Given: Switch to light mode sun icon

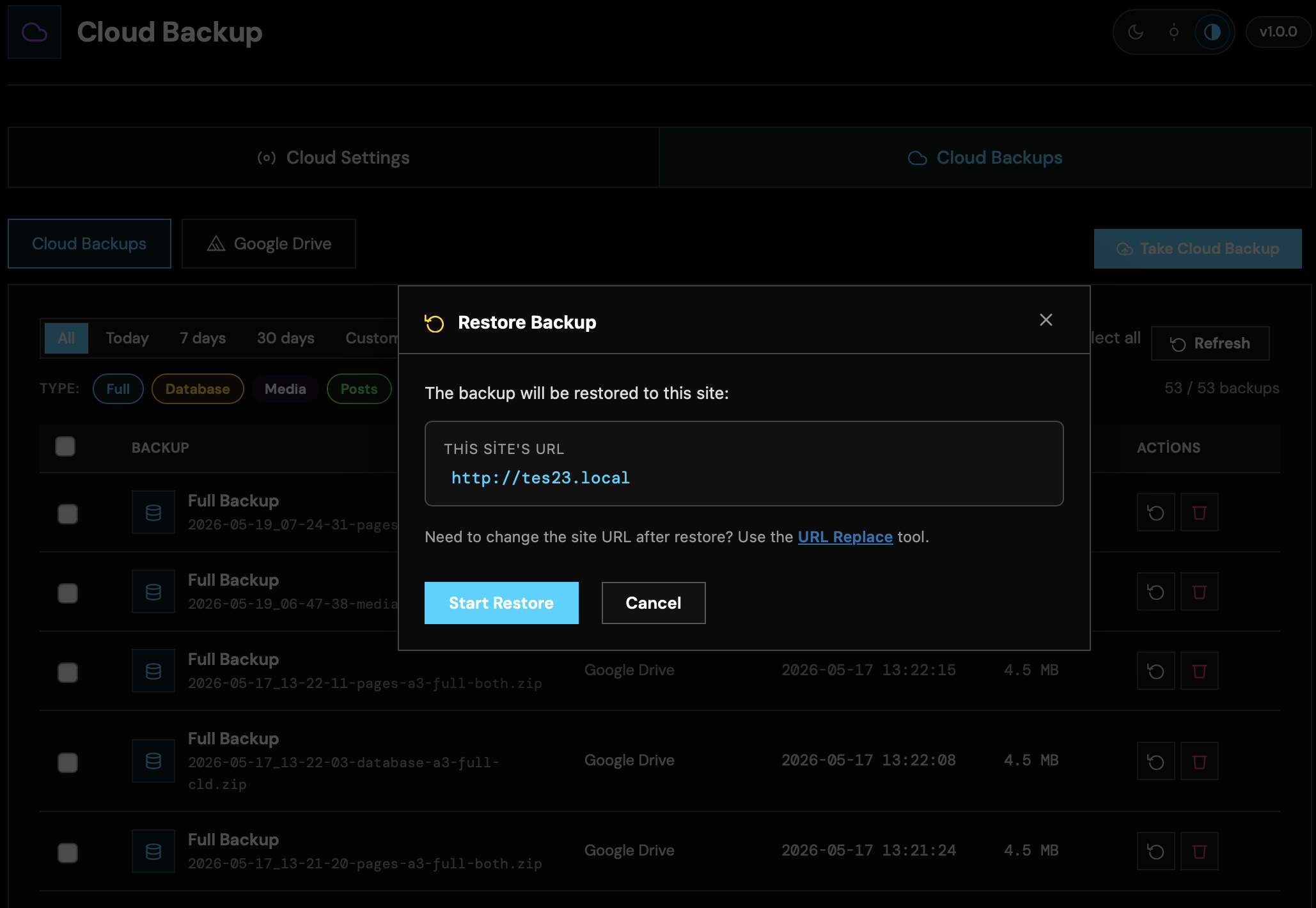Looking at the screenshot, I should (1174, 32).
